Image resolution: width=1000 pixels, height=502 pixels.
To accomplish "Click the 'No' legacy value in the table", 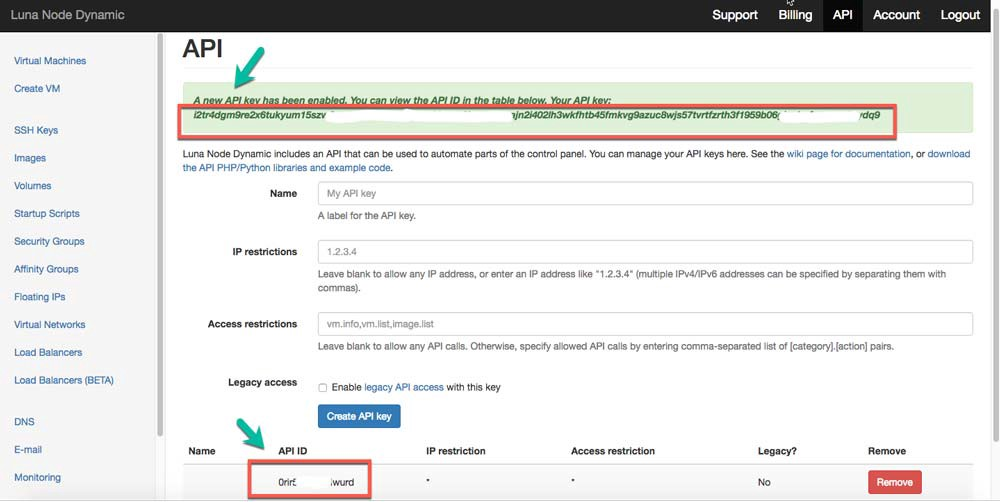I will [764, 482].
